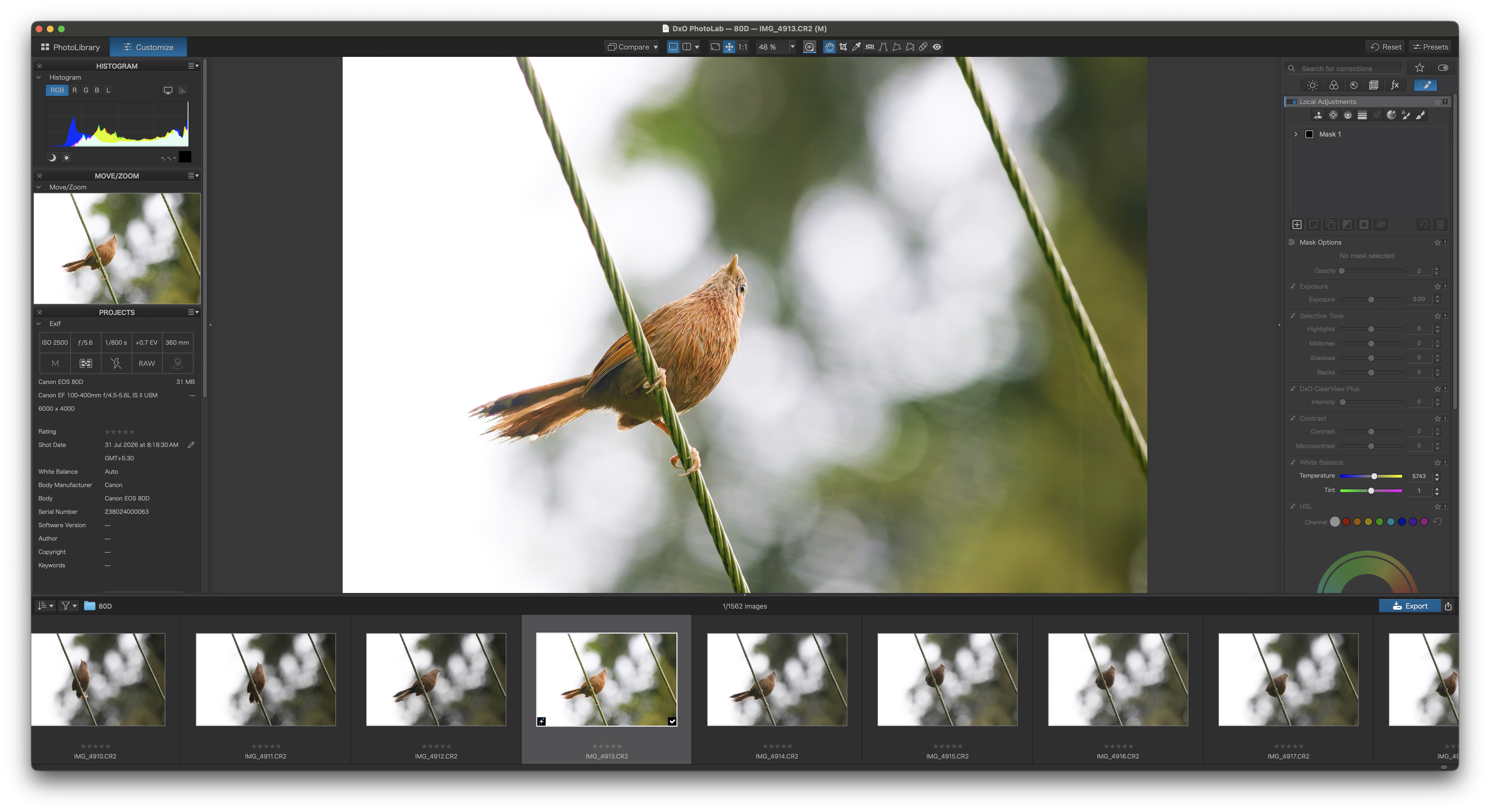1490x812 pixels.
Task: Open the Geometry corrections cube icon
Action: 1374,85
